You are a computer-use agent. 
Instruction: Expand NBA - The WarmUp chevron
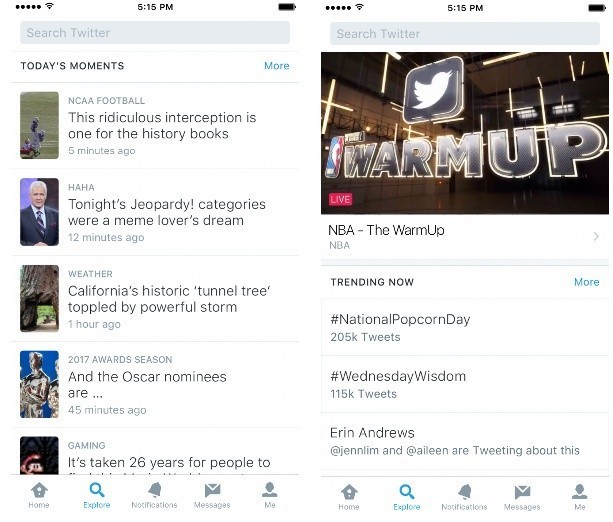click(596, 237)
